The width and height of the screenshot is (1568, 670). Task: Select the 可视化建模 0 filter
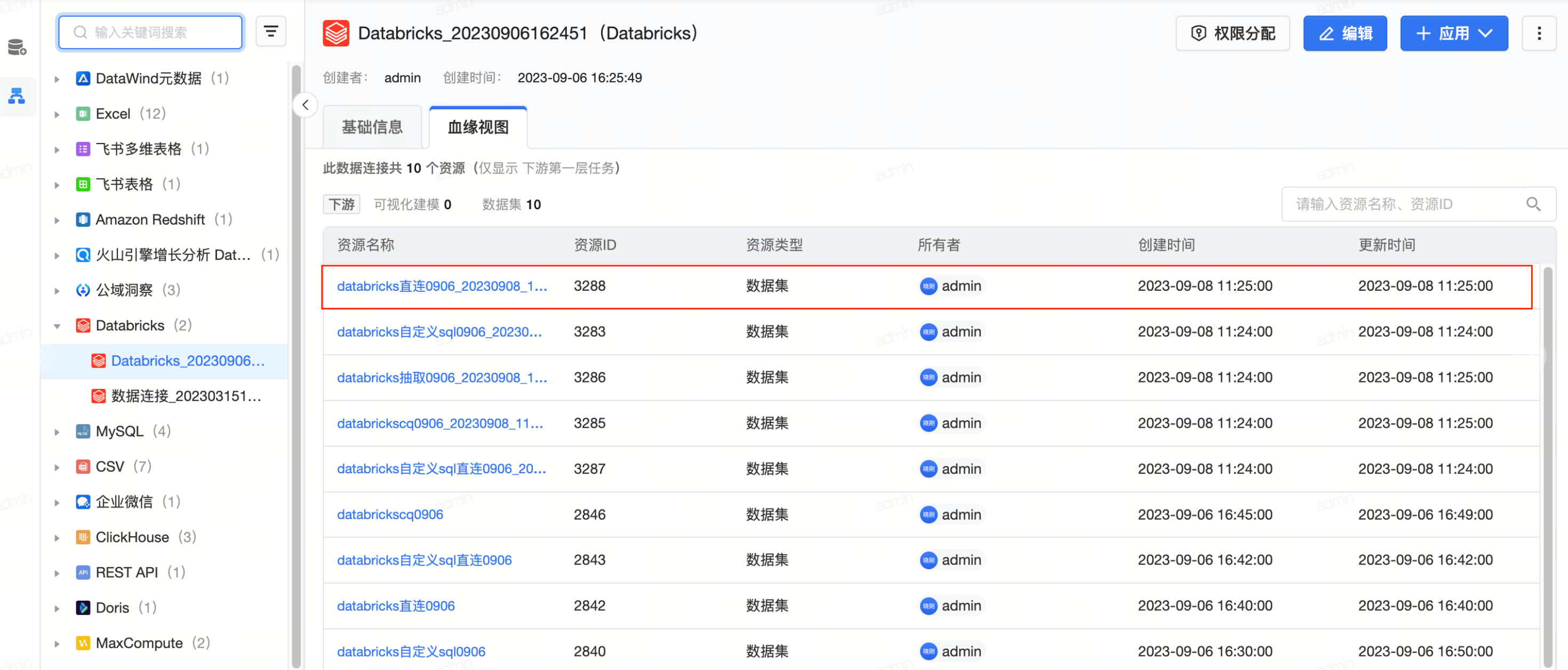412,205
